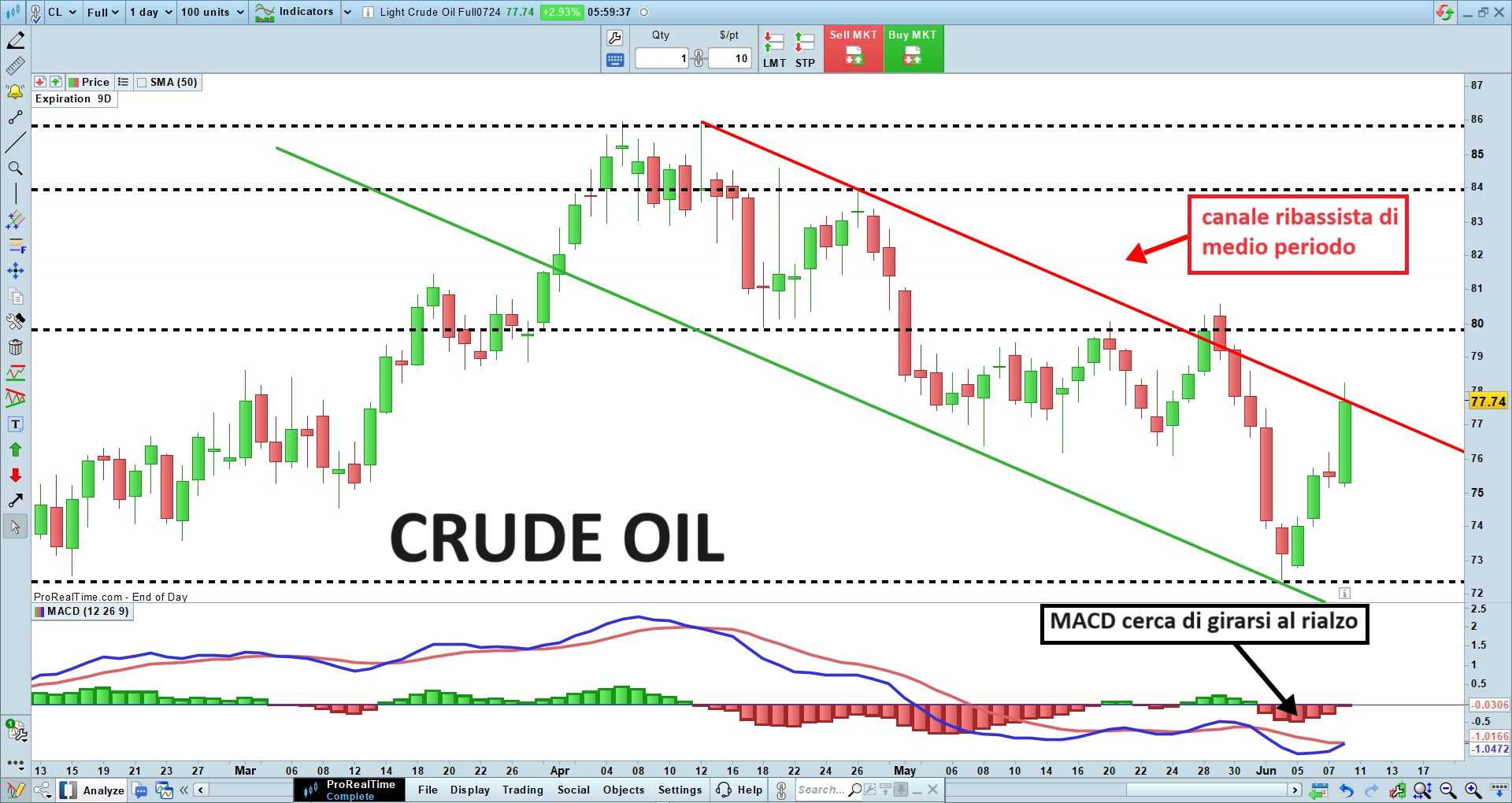Screen dimensions: 1512x803
Task: Click the undo arrow icon
Action: coord(1346,790)
